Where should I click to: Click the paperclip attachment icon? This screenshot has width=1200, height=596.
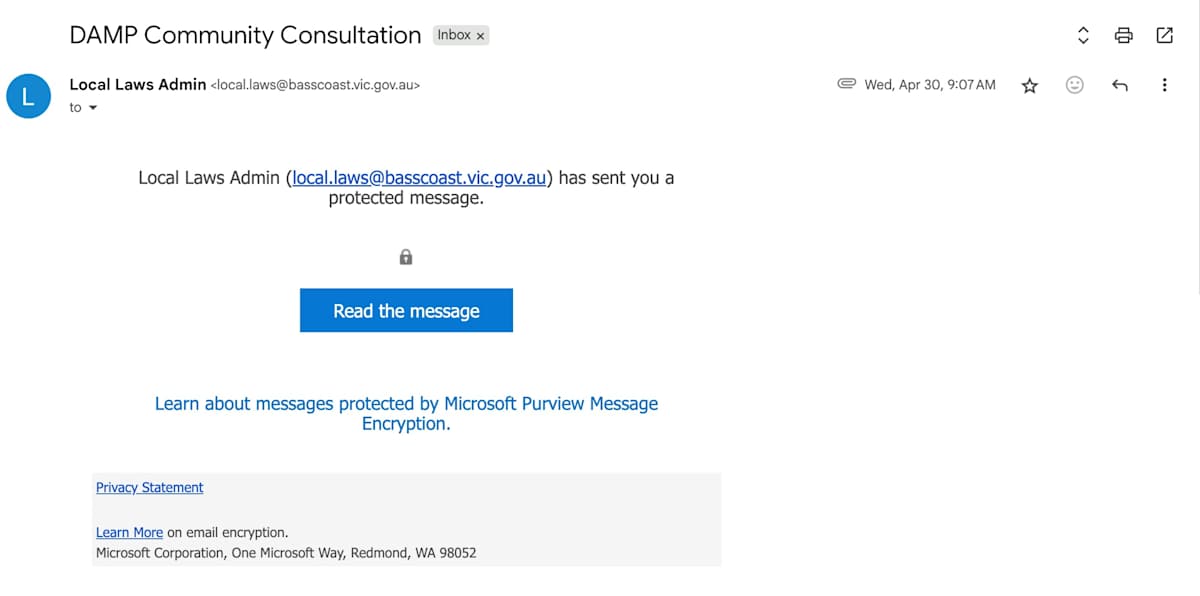tap(847, 85)
